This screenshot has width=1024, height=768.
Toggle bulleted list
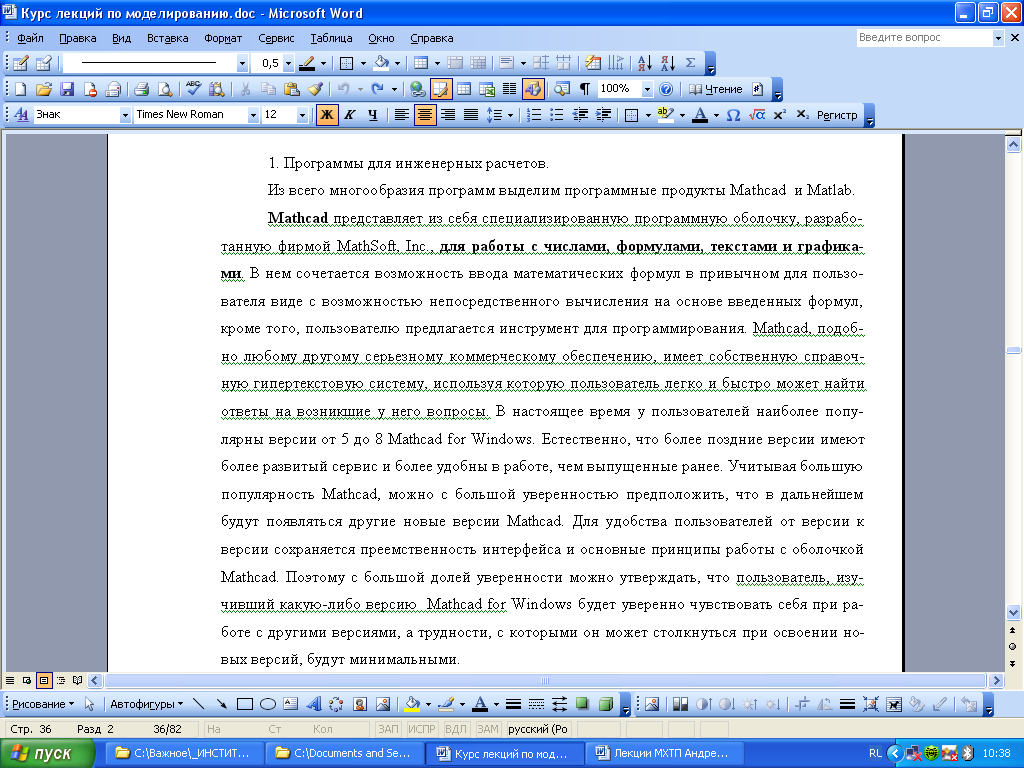pyautogui.click(x=557, y=115)
